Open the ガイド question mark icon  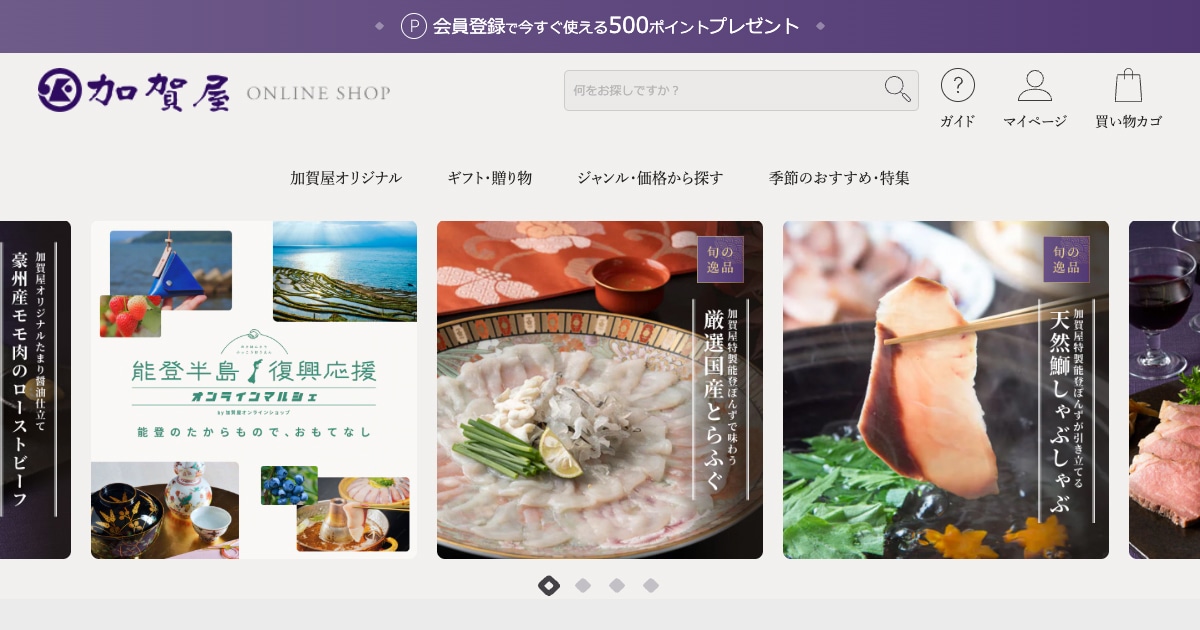pyautogui.click(x=958, y=85)
